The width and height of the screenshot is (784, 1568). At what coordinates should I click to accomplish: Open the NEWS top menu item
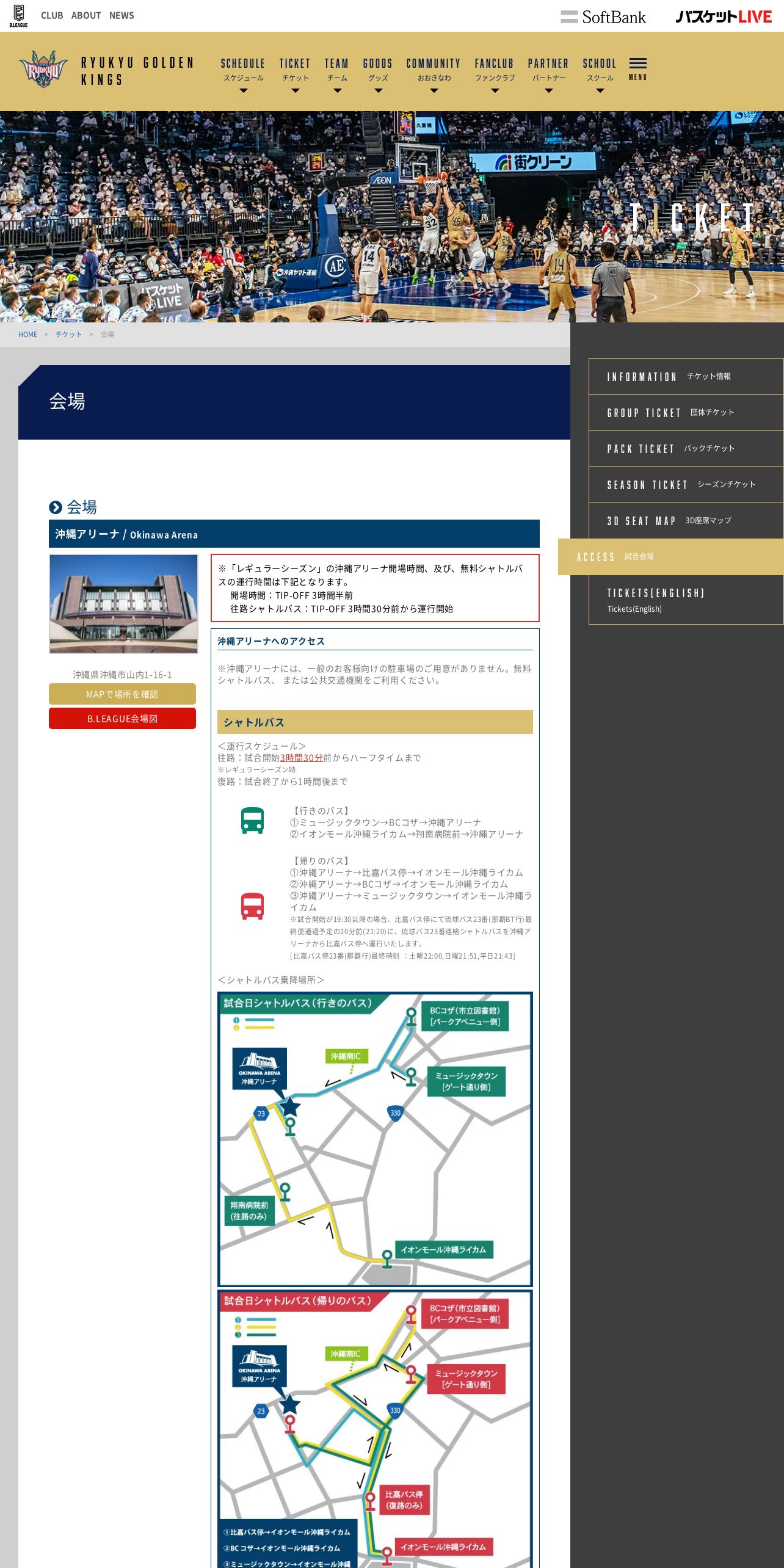point(122,15)
